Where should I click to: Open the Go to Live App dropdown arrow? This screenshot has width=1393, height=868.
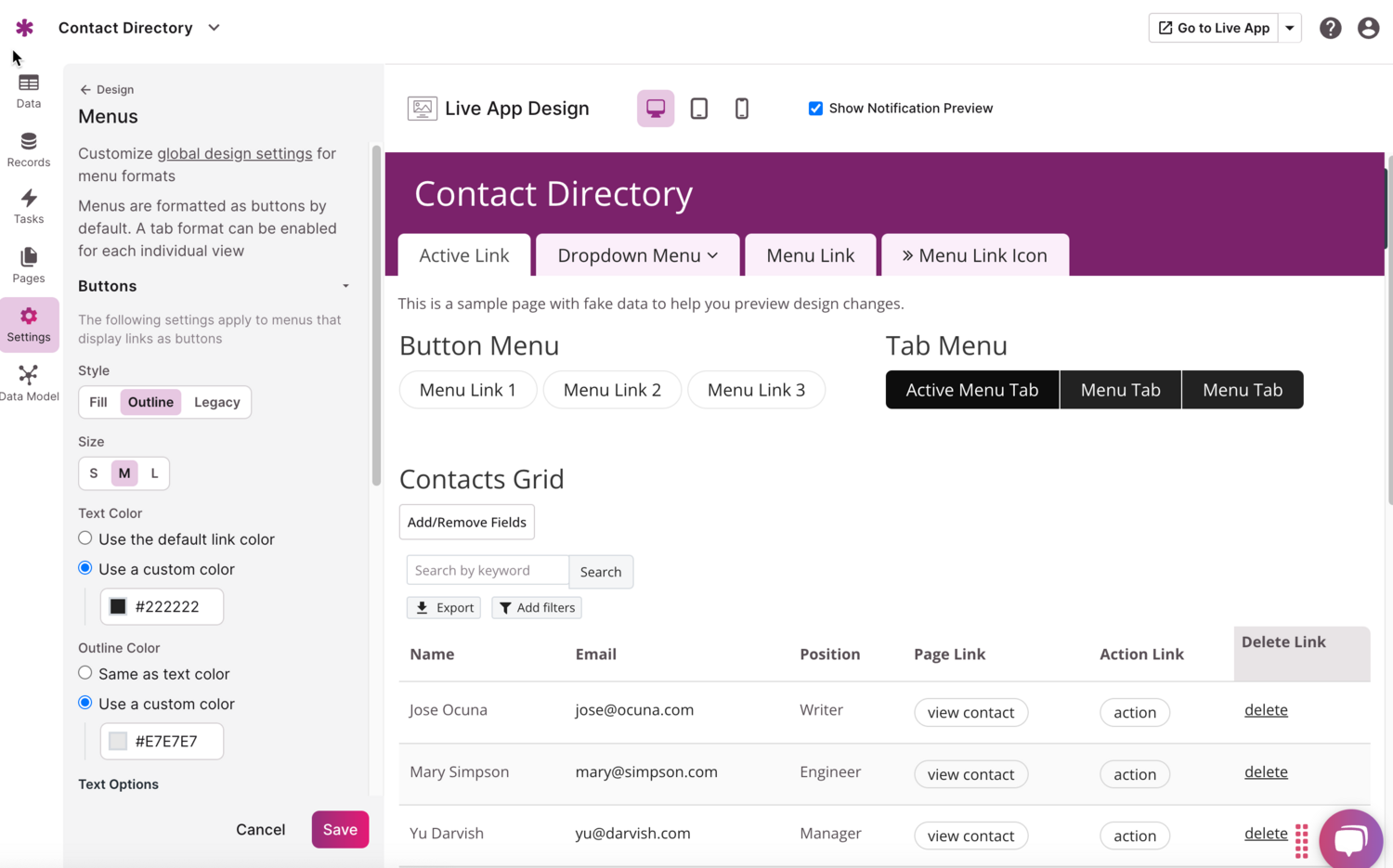(x=1289, y=28)
